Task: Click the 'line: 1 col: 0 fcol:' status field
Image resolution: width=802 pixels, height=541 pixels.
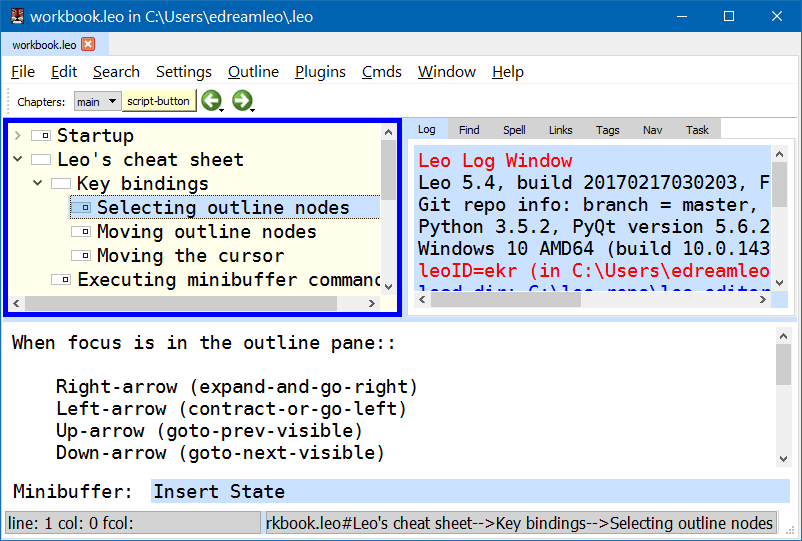Action: pyautogui.click(x=132, y=523)
